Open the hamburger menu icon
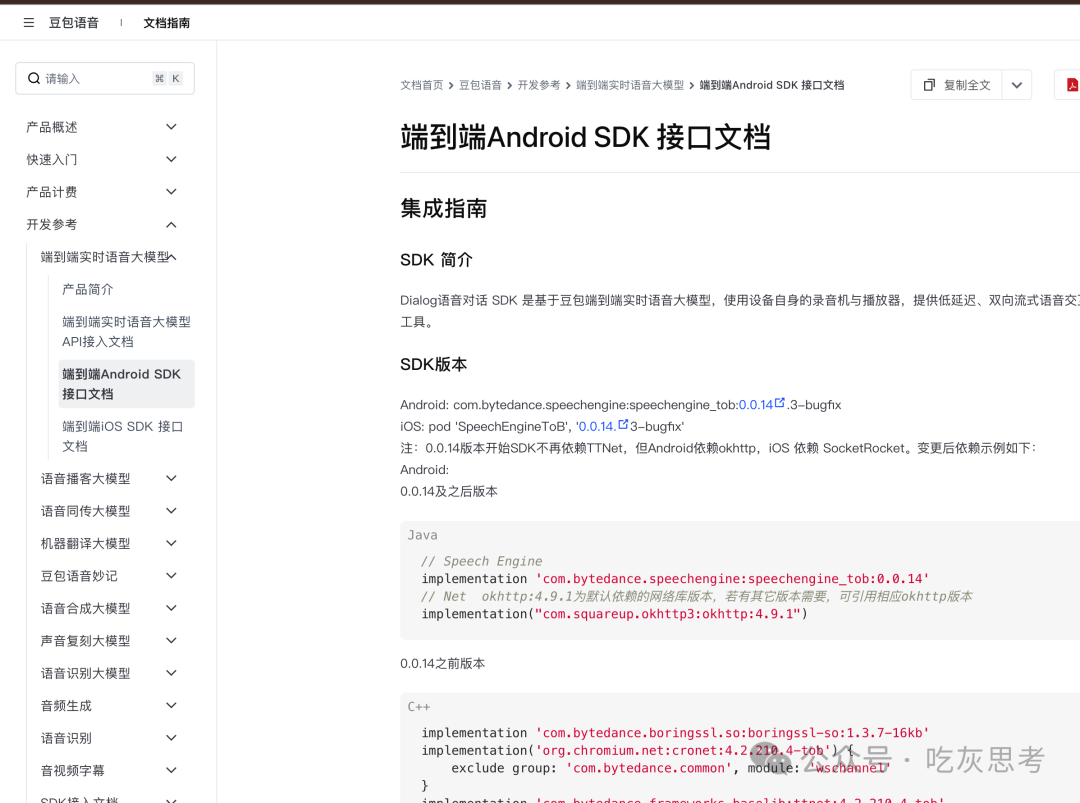Image resolution: width=1080 pixels, height=803 pixels. 29,23
